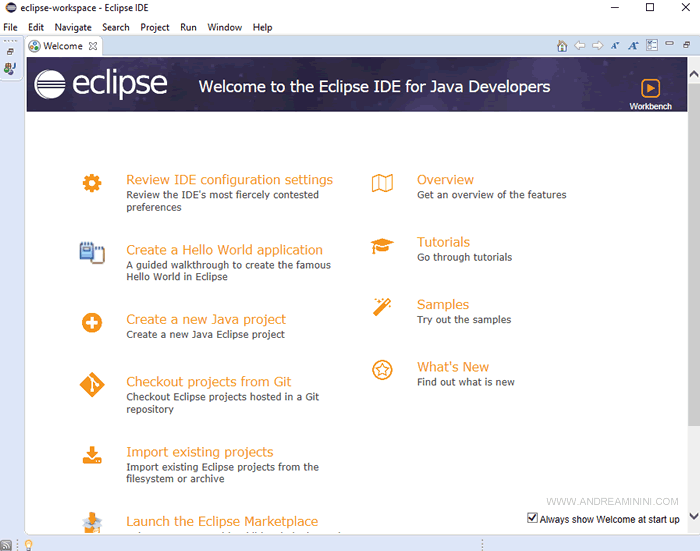
Task: Open the Project menu
Action: pos(155,27)
